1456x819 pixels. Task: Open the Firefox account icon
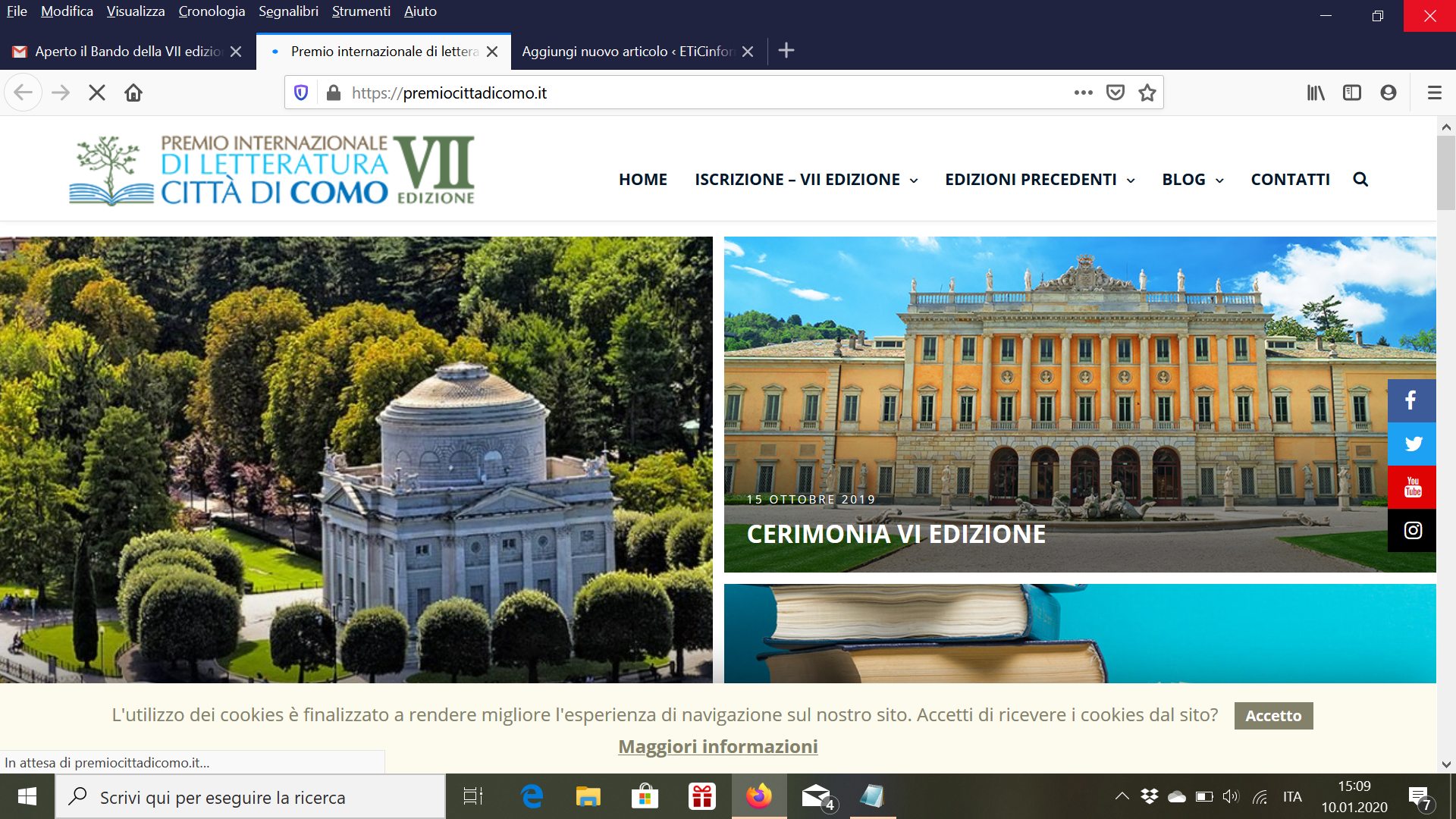click(1389, 93)
